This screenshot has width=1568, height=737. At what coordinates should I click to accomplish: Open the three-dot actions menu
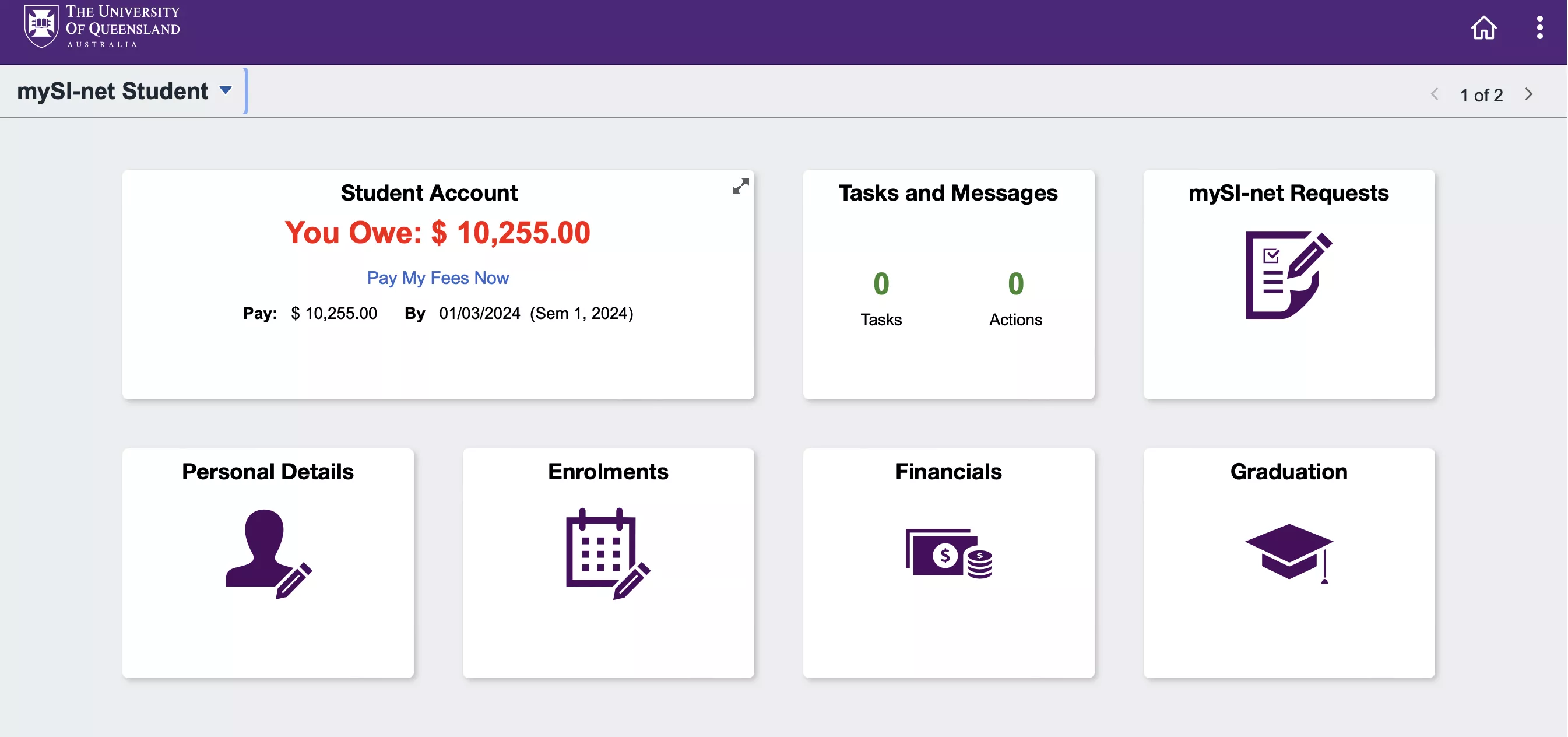1539,27
